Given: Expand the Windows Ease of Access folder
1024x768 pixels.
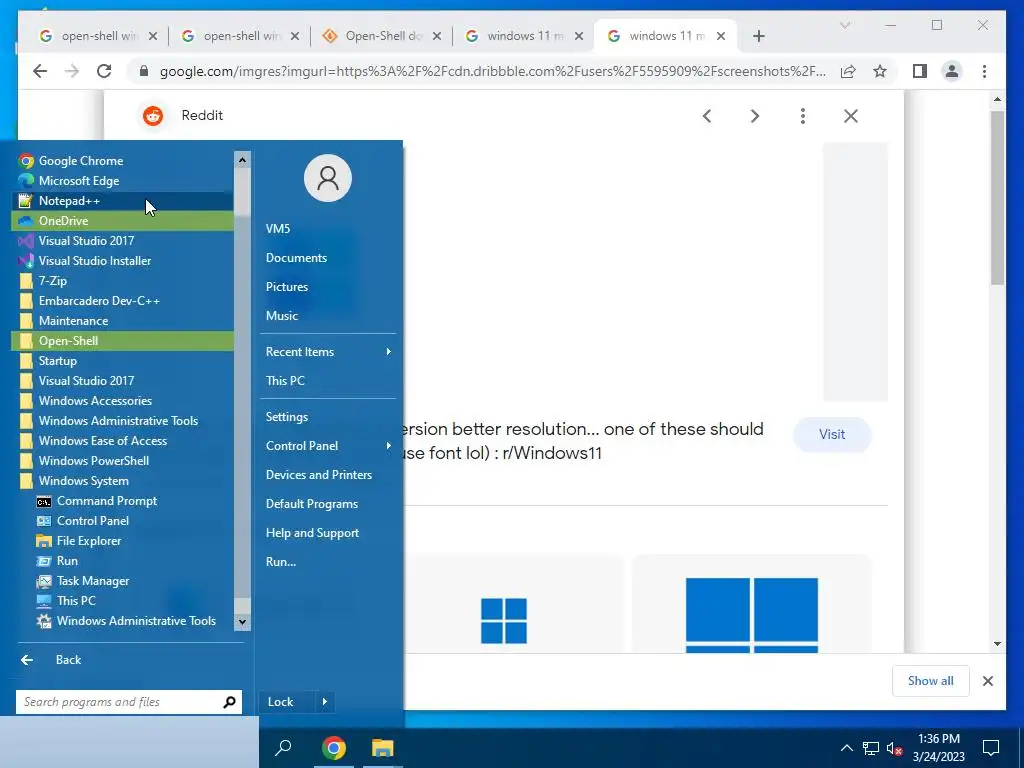Looking at the screenshot, I should [x=122, y=441].
